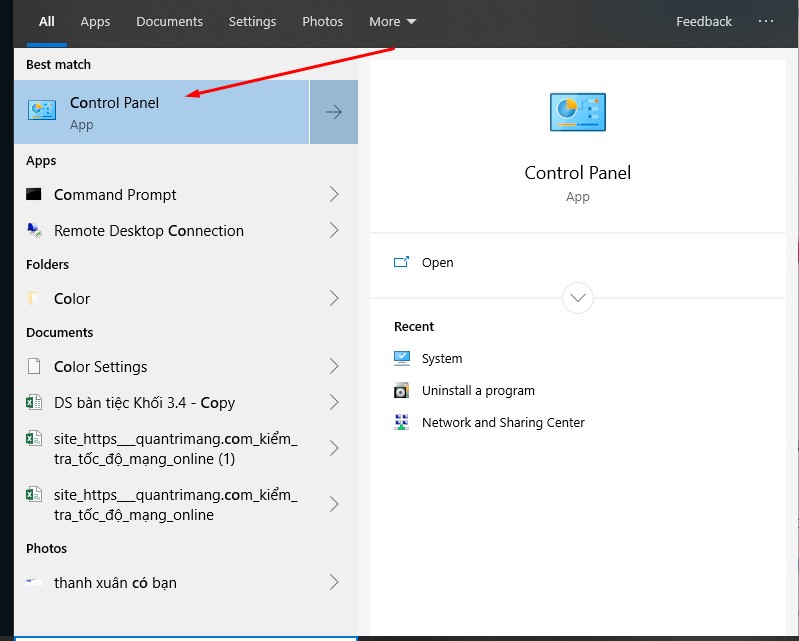Switch to the Apps tab
Screen dimensions: 799x641
click(x=96, y=21)
